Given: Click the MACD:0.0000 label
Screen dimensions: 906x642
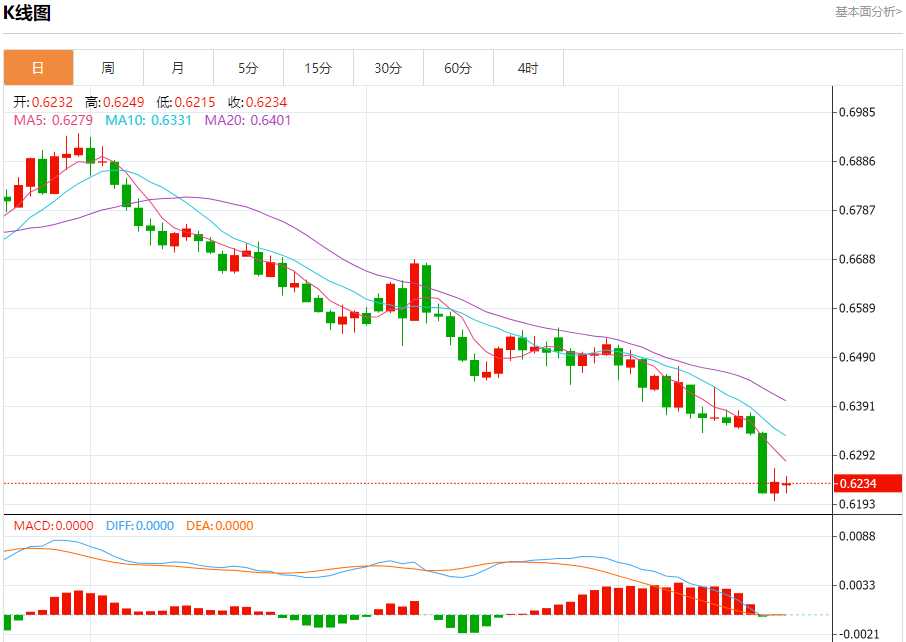Looking at the screenshot, I should tap(54, 526).
